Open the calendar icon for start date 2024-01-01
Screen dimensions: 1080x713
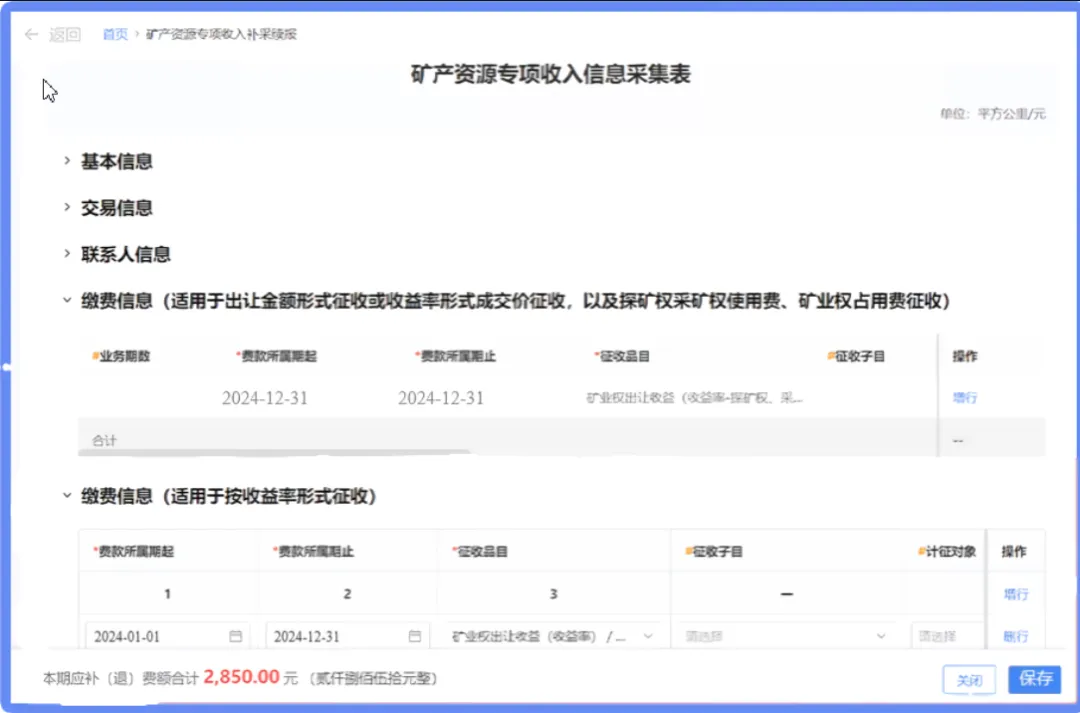[x=236, y=636]
